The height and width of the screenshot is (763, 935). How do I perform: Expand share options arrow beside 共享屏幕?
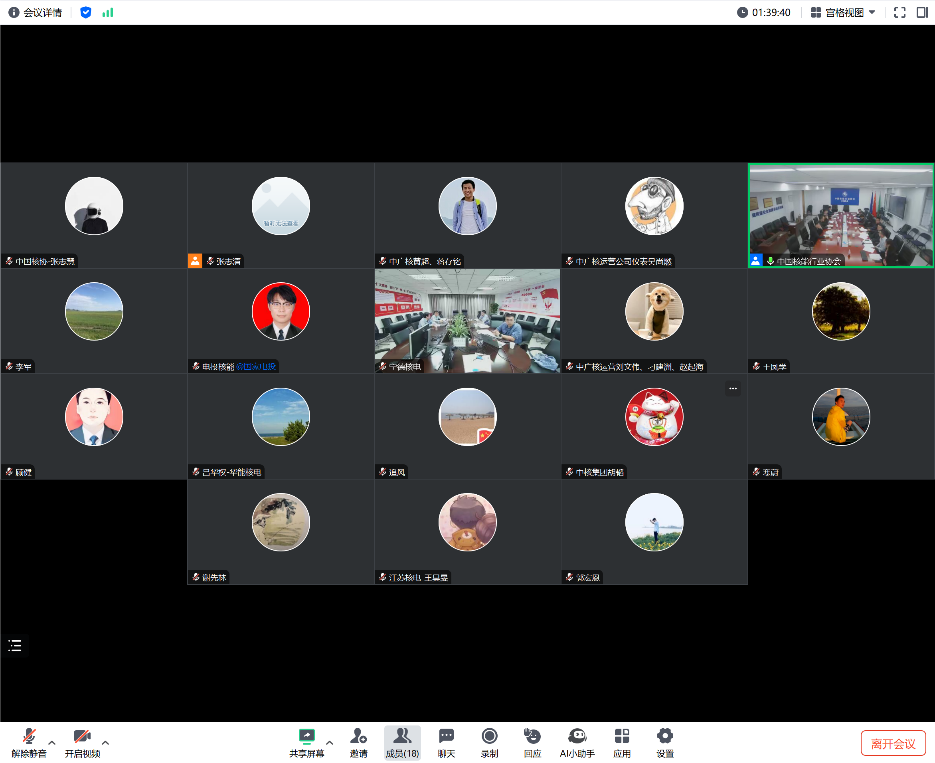tap(330, 742)
